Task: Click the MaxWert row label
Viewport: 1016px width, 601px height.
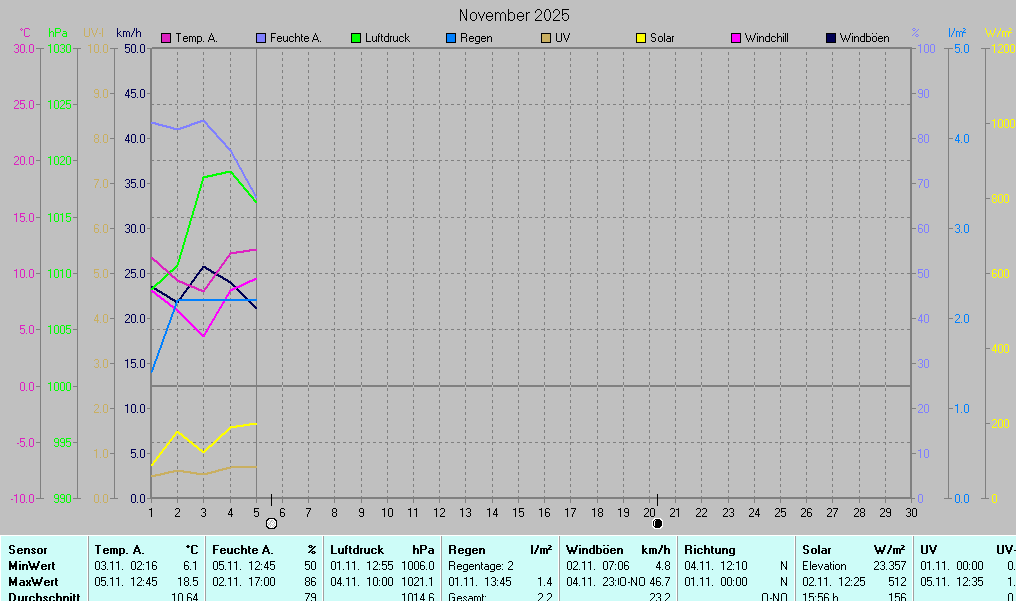Action: (x=33, y=582)
